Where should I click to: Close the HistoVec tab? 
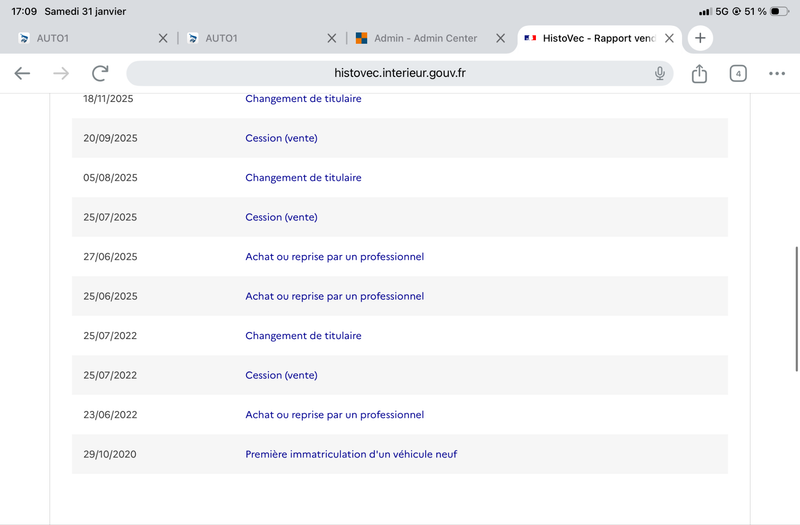pyautogui.click(x=670, y=38)
